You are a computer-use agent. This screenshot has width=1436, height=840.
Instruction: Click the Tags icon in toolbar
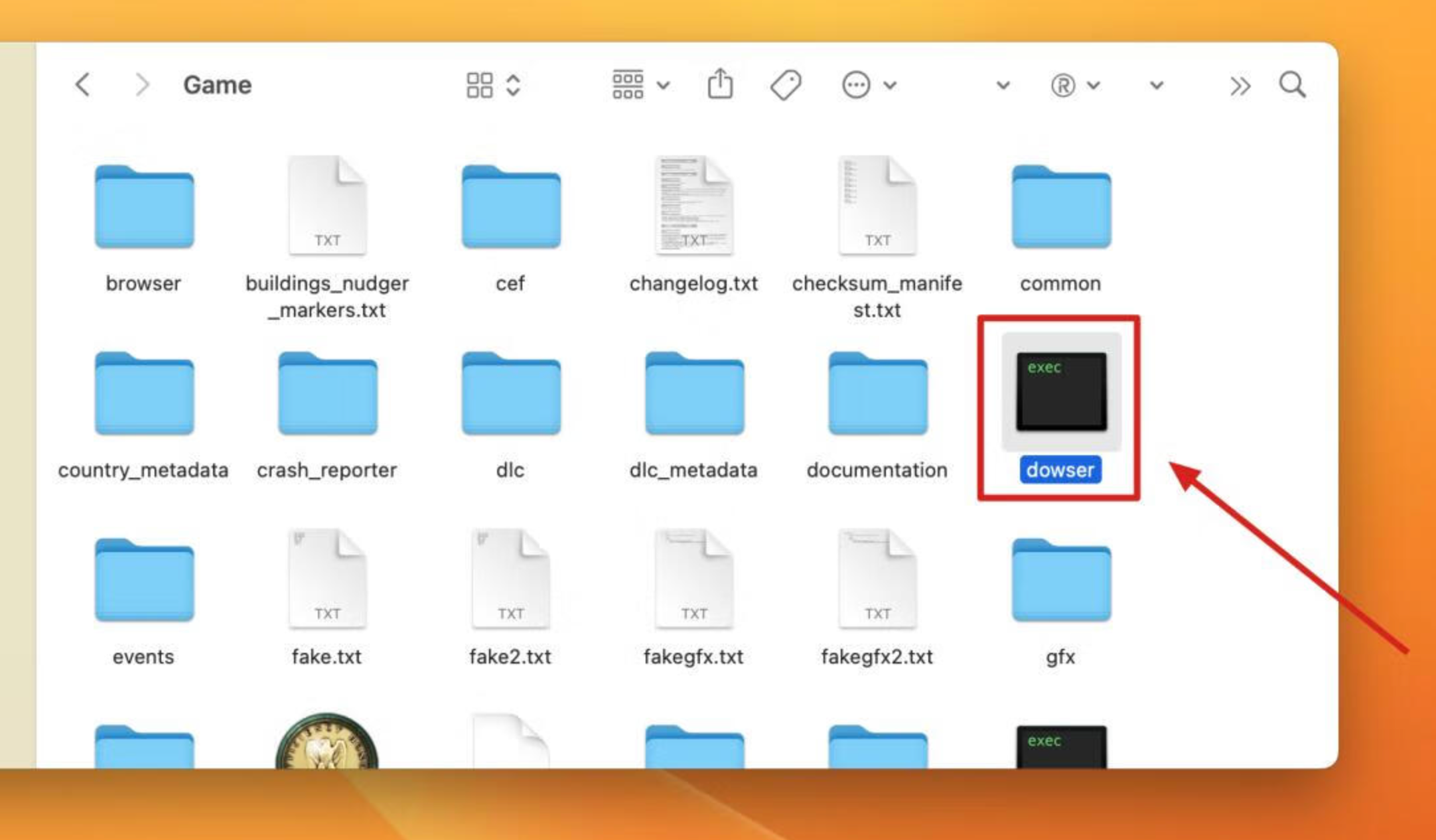click(786, 85)
